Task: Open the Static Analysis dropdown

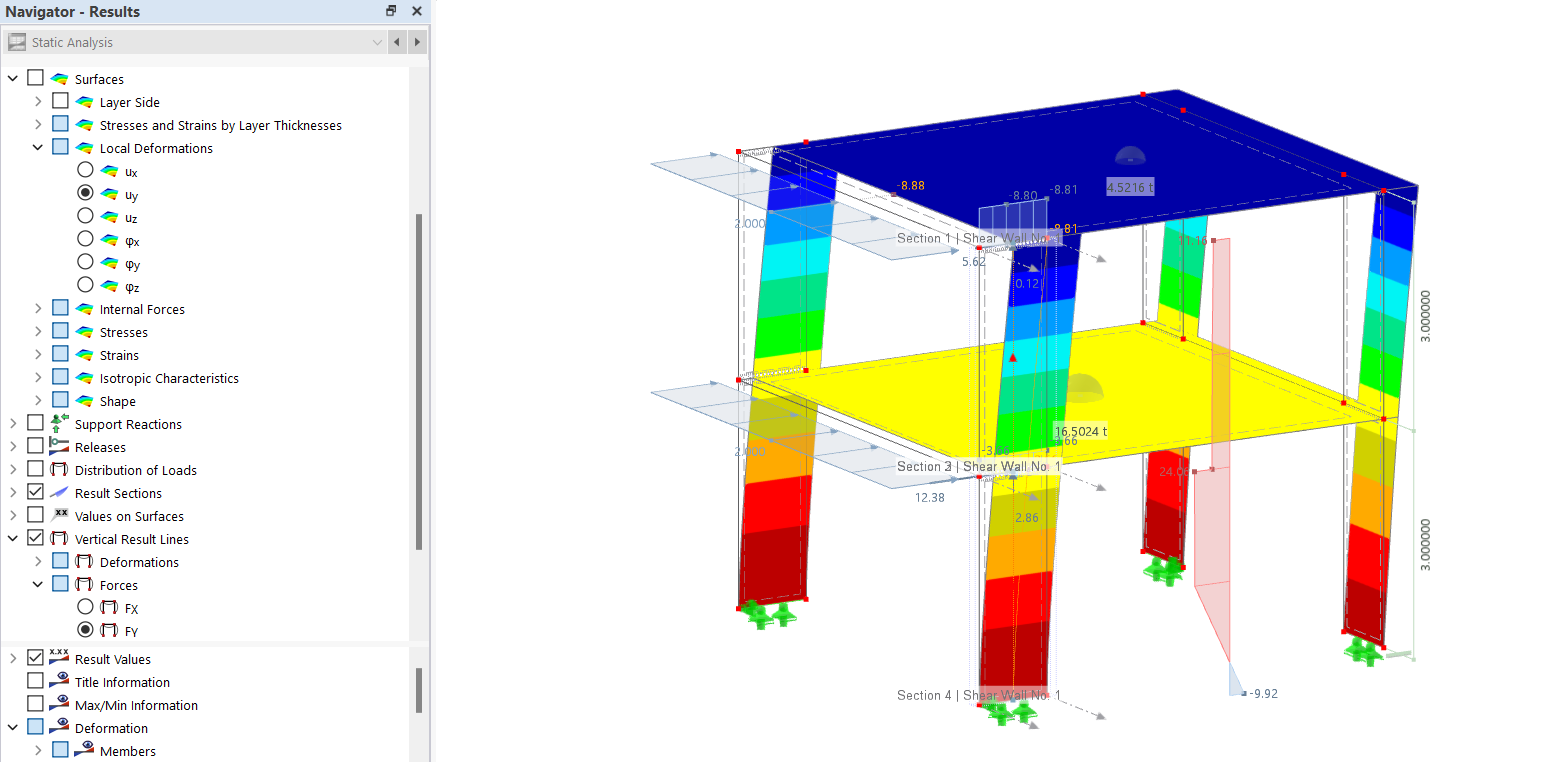Action: (x=377, y=41)
